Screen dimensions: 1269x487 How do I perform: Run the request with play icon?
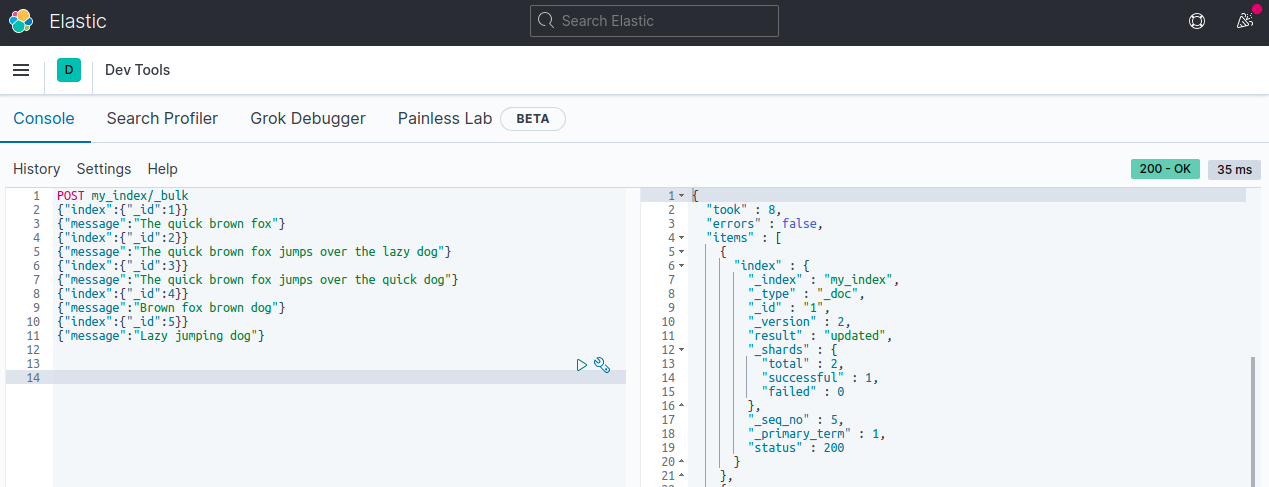click(x=582, y=365)
